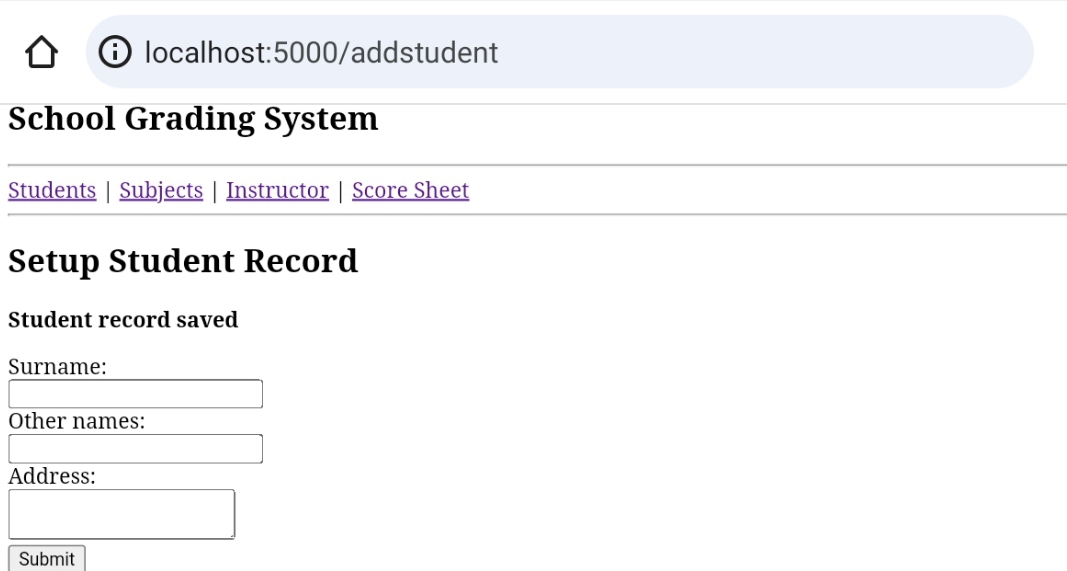Select the 'addstudent' path in address bar

[x=424, y=52]
